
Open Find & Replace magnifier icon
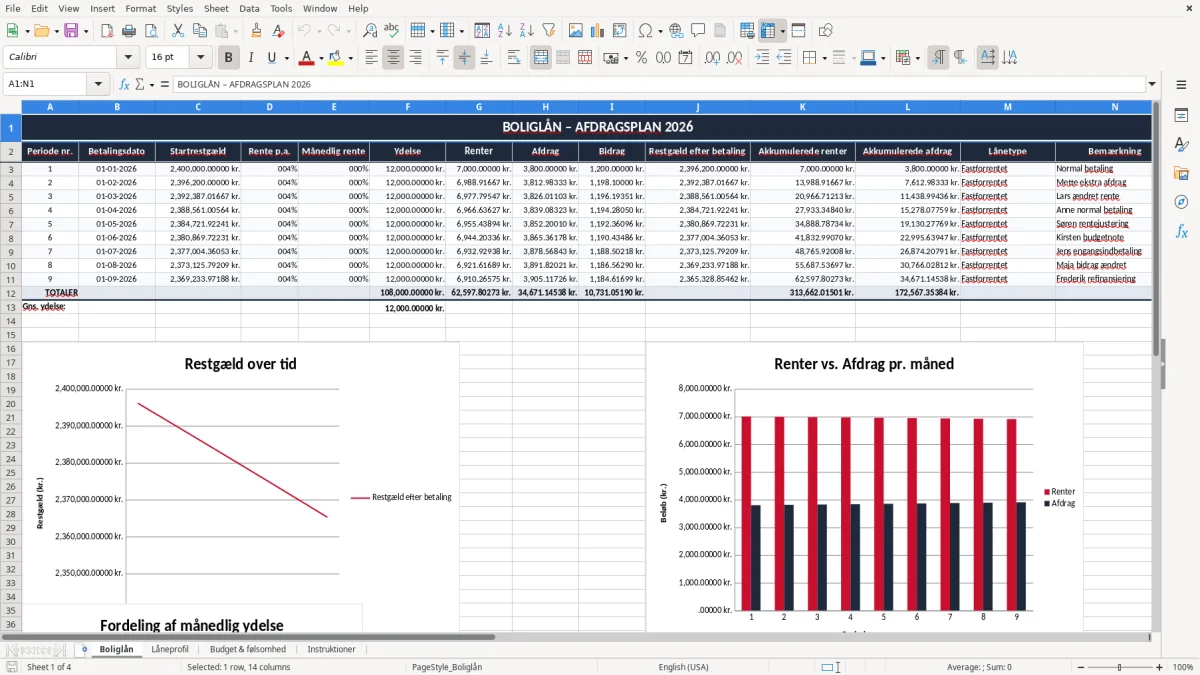pos(370,31)
